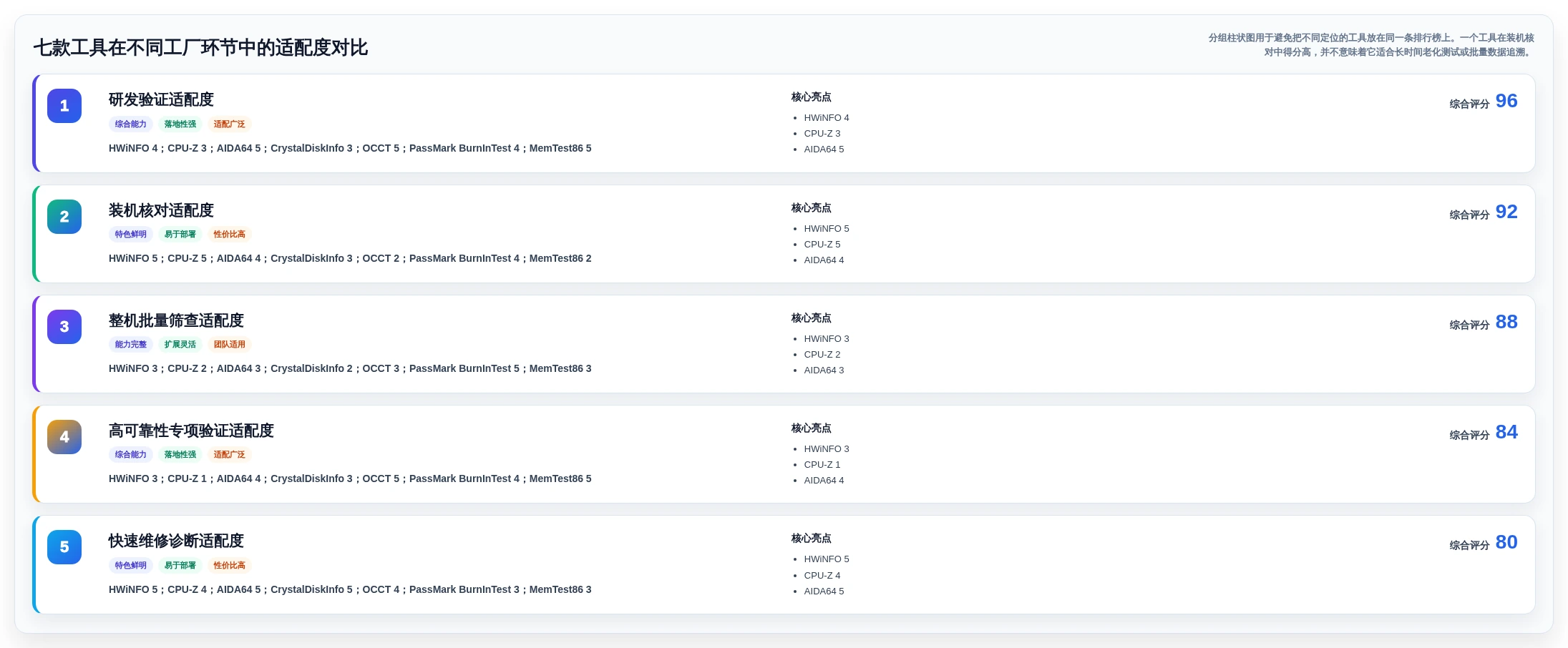Click highlight item CPU-Z 1
The width and height of the screenshot is (1568, 648).
tap(822, 465)
